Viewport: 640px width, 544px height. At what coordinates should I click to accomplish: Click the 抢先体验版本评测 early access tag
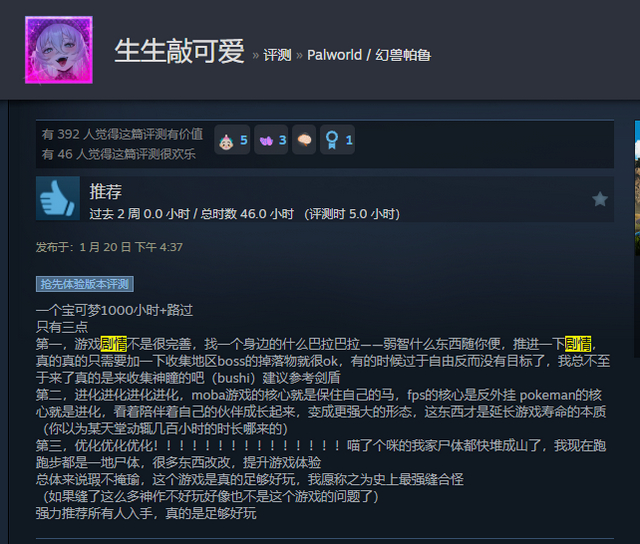click(x=85, y=284)
